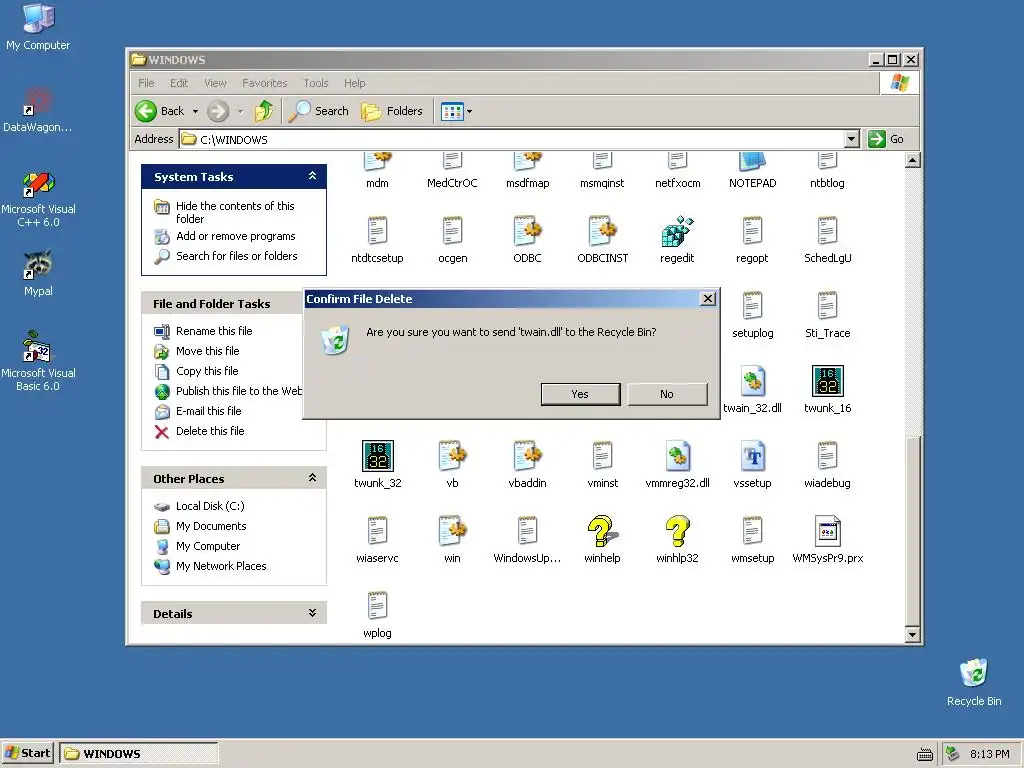1024x768 pixels.
Task: Click Move this file link
Action: (x=207, y=351)
